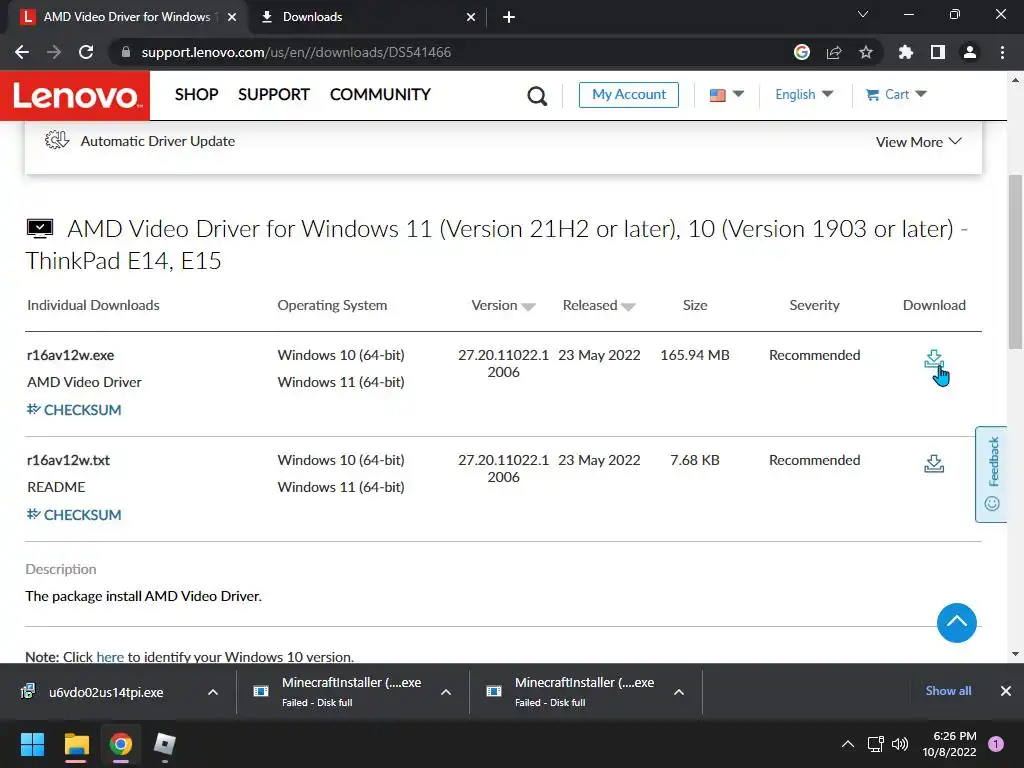Click the My Account button

click(x=629, y=95)
